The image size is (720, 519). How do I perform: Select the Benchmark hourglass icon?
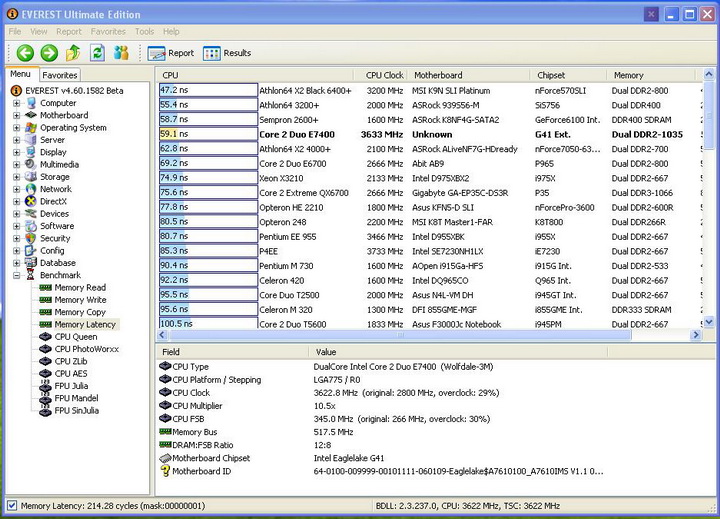[31, 275]
